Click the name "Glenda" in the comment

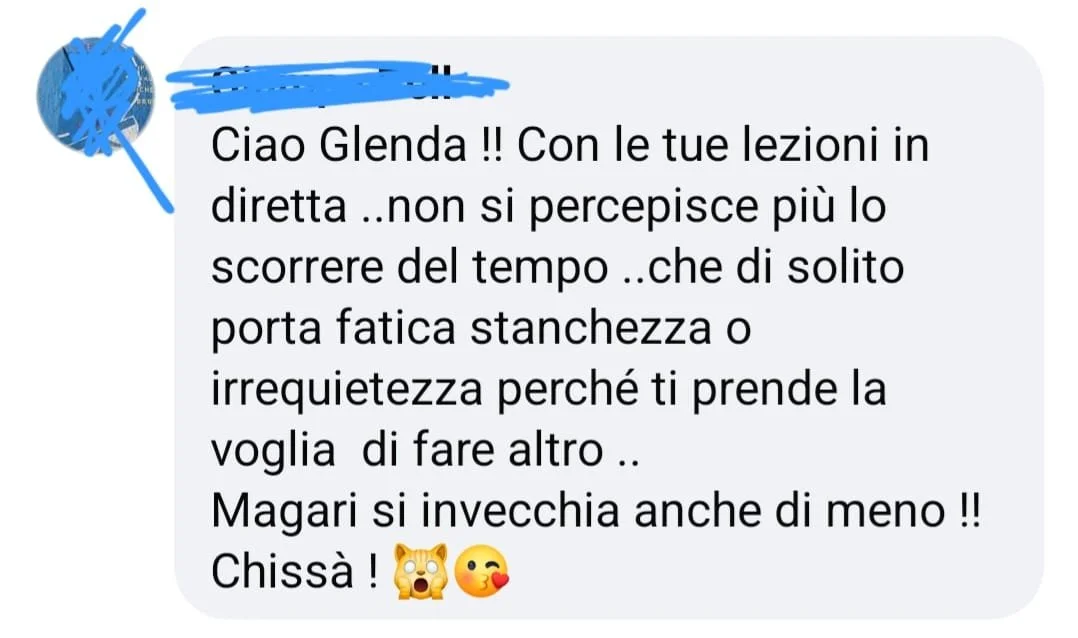[x=394, y=146]
